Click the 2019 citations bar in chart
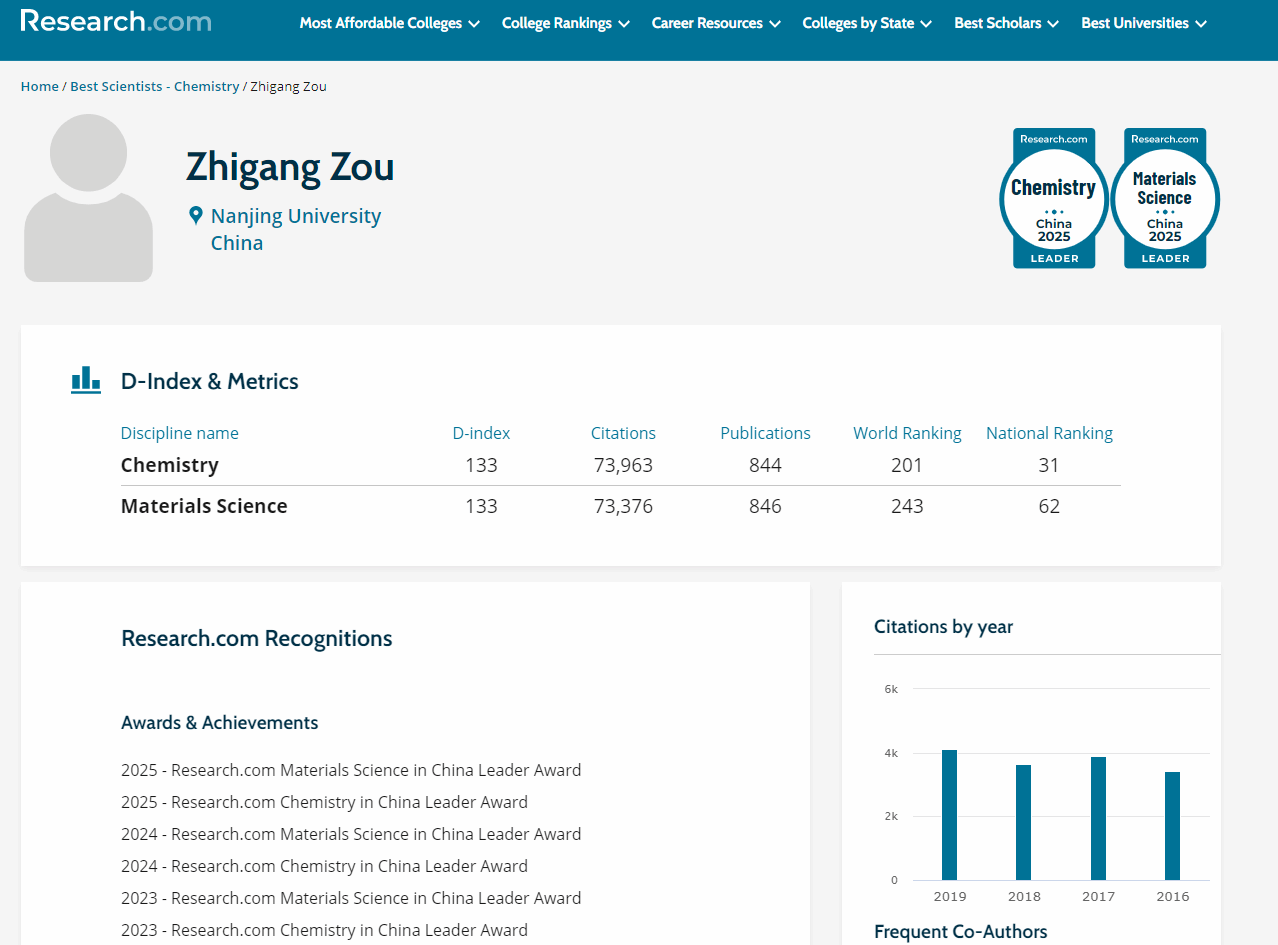The image size is (1278, 945). [x=949, y=815]
